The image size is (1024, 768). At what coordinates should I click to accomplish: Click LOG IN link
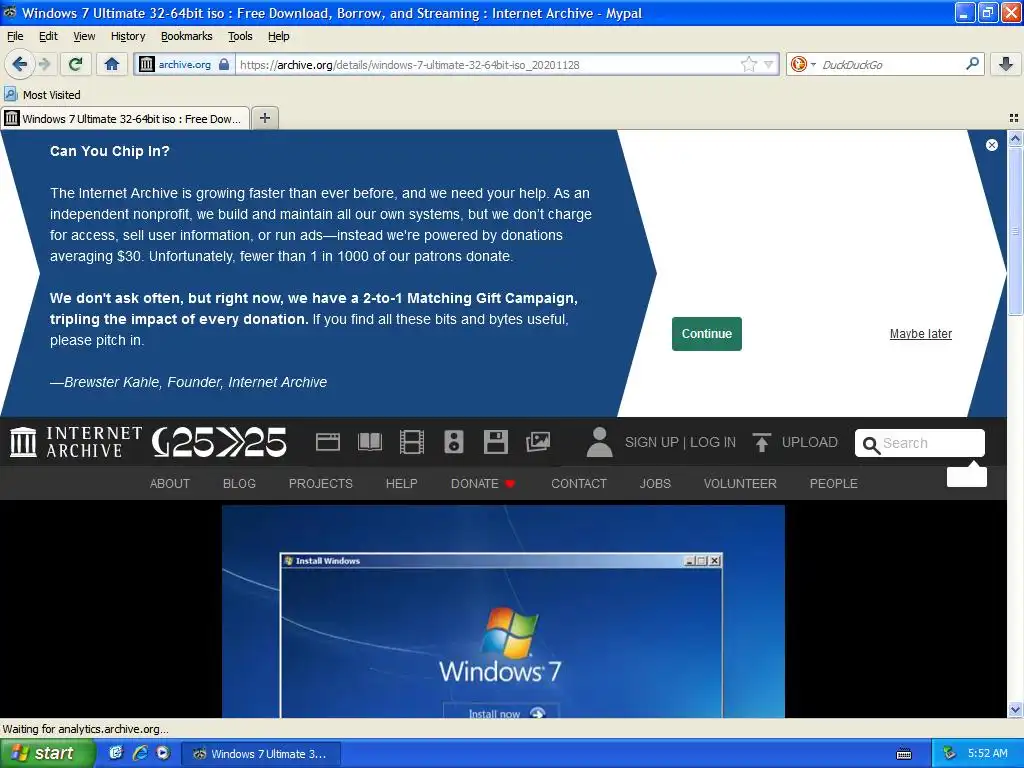712,442
